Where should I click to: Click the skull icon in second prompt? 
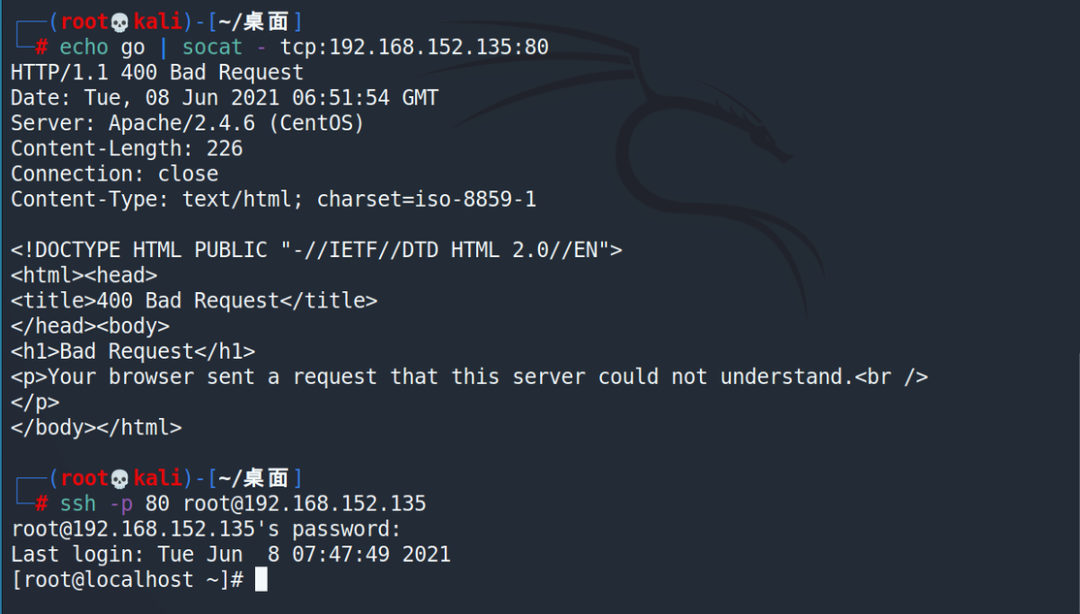(x=120, y=479)
